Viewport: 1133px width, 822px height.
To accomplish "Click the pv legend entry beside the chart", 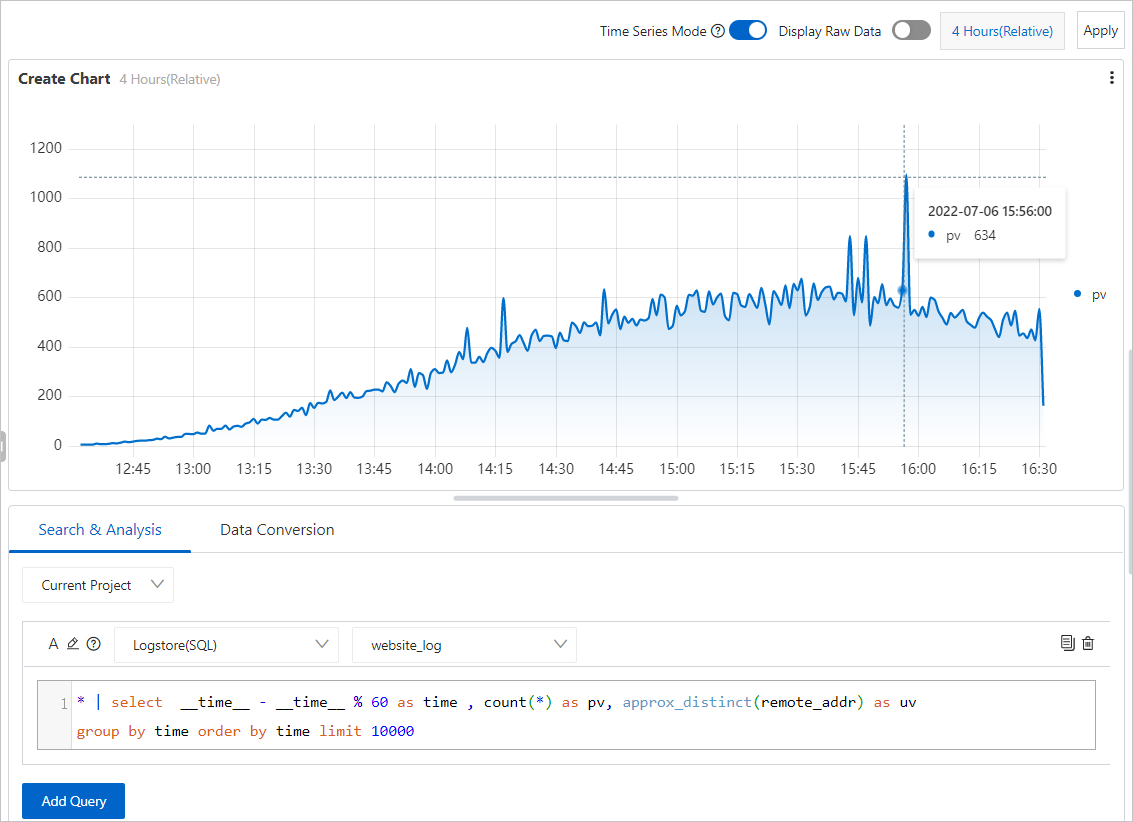I will 1091,294.
